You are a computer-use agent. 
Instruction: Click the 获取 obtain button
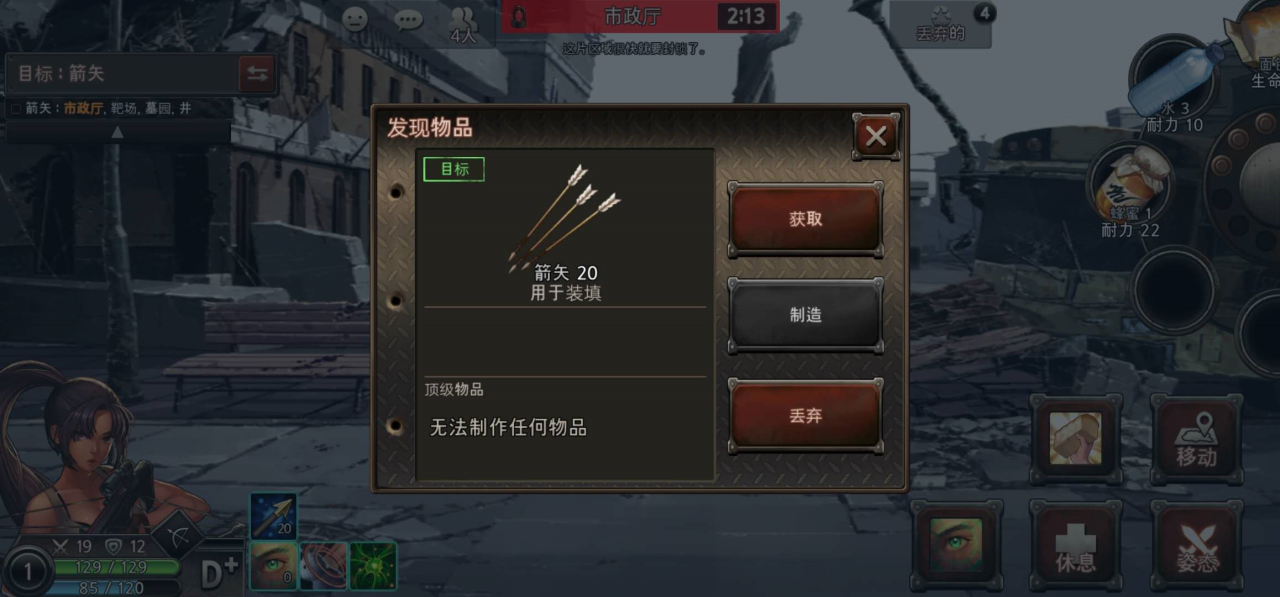click(805, 219)
